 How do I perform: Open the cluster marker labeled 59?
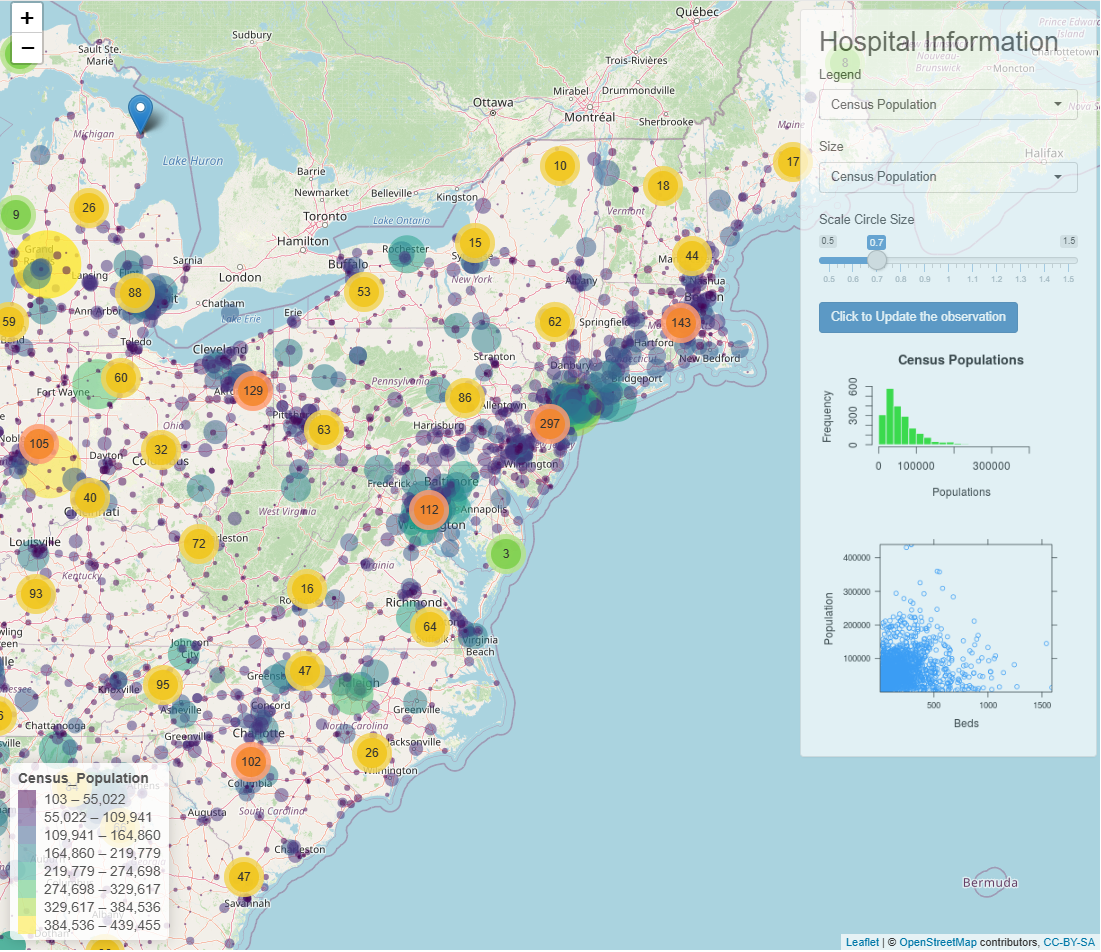click(8, 322)
